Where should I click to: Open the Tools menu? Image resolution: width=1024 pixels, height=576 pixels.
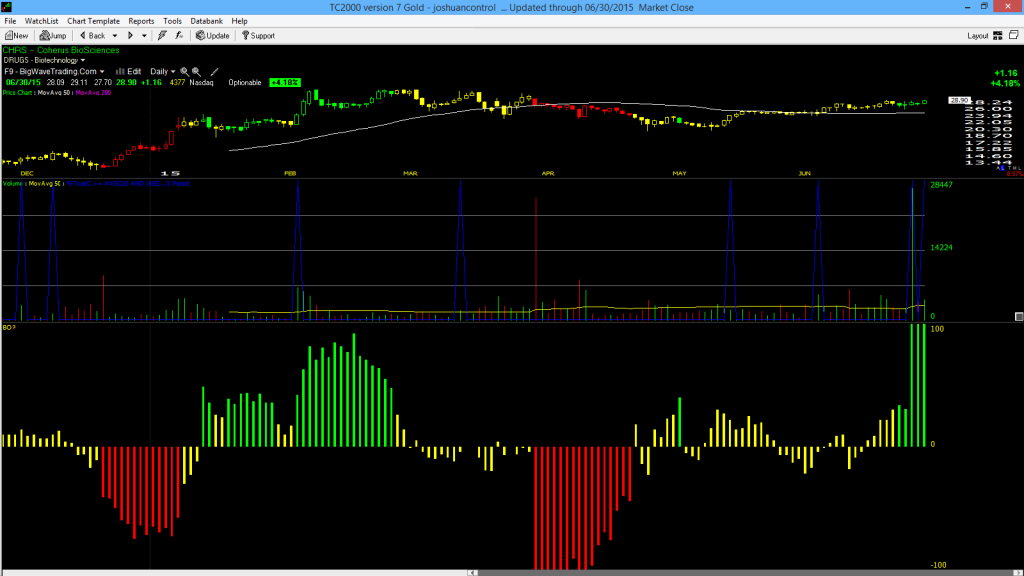click(x=172, y=21)
